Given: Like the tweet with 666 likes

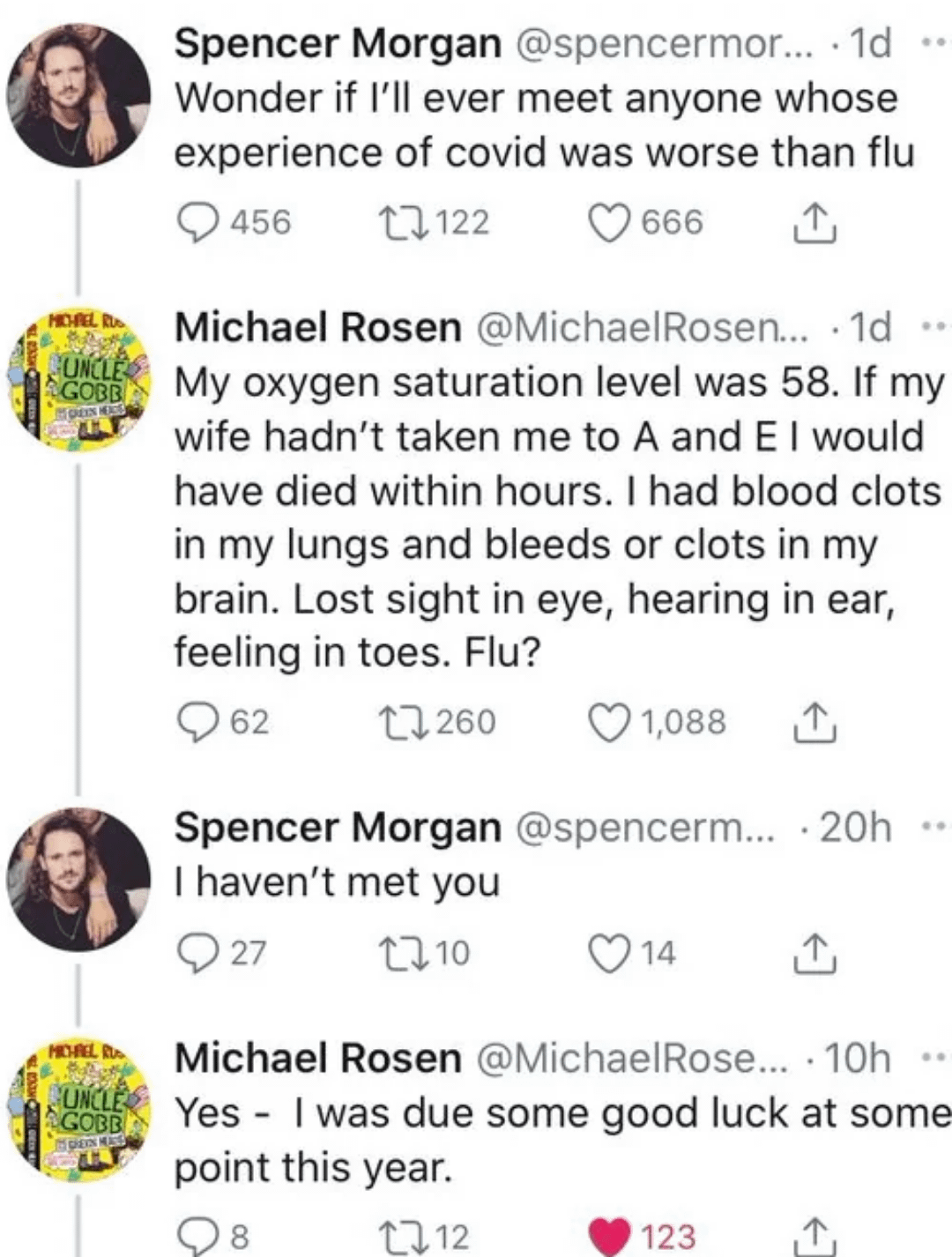Looking at the screenshot, I should click(610, 222).
